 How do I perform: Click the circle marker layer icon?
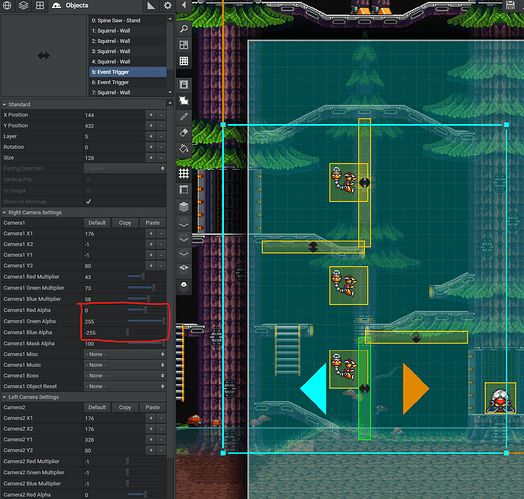184,285
